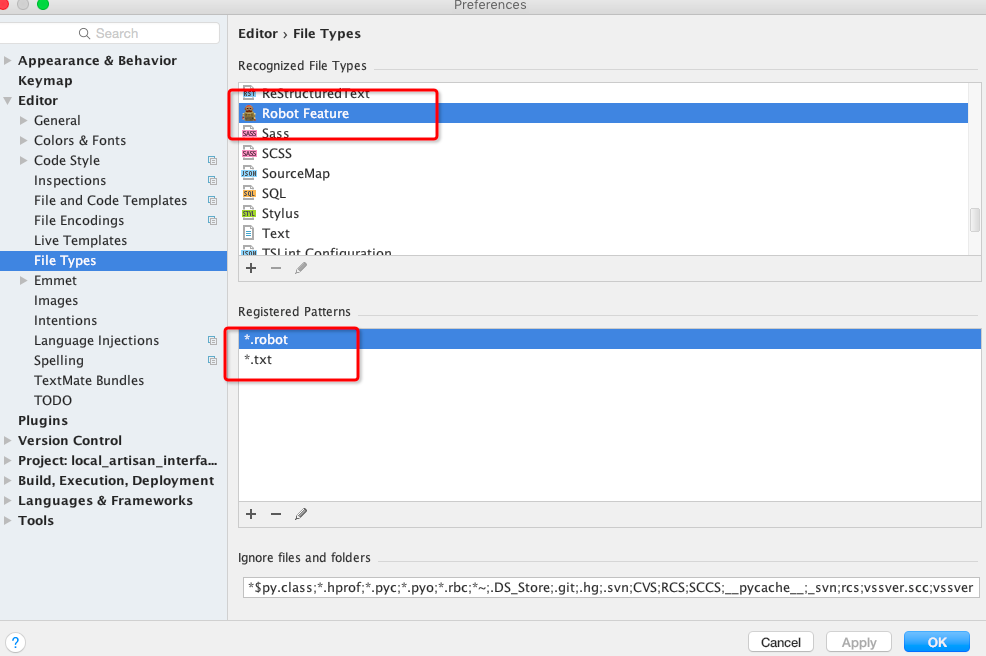The height and width of the screenshot is (656, 986).
Task: Click the edit file type pencil icon
Action: 301,268
